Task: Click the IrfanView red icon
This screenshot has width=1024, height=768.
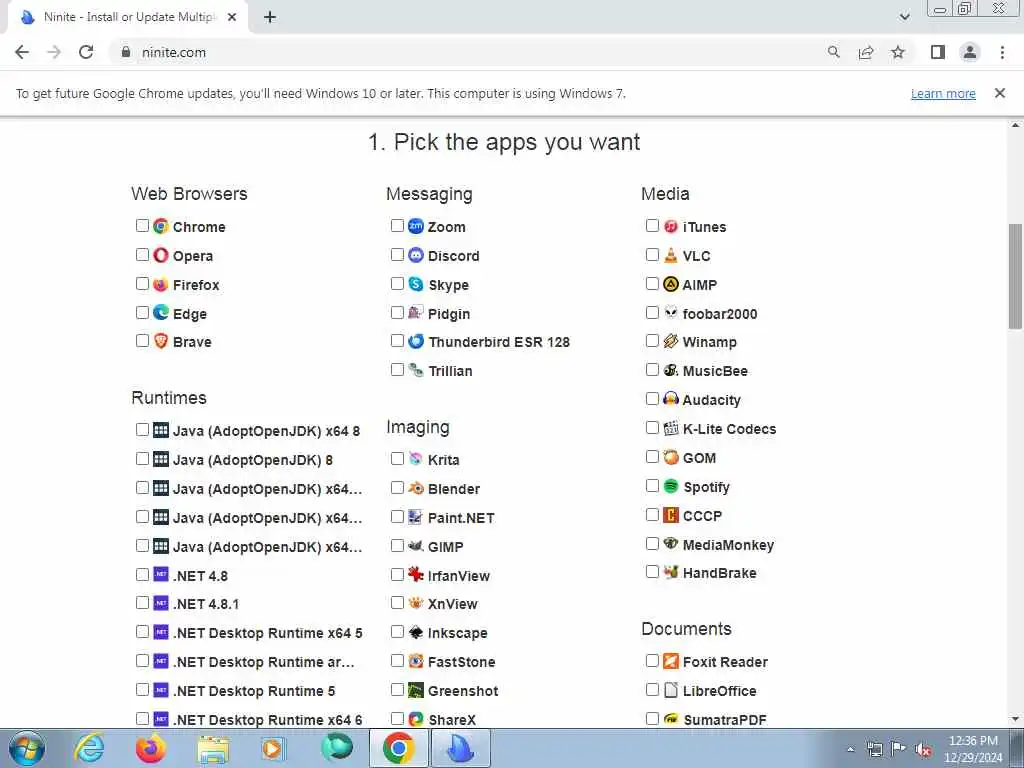Action: tap(416, 575)
